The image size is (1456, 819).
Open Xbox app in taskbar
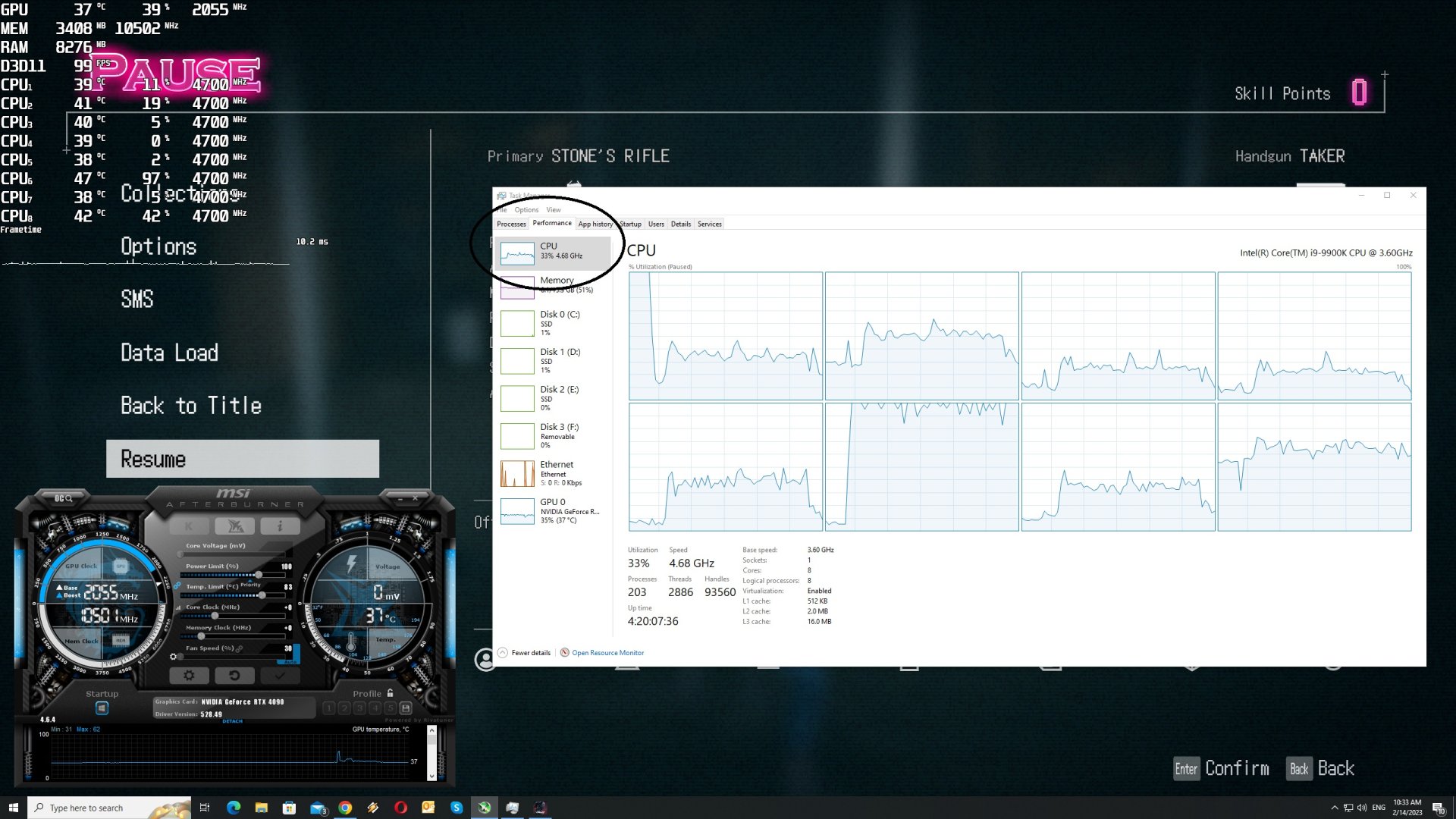(484, 808)
